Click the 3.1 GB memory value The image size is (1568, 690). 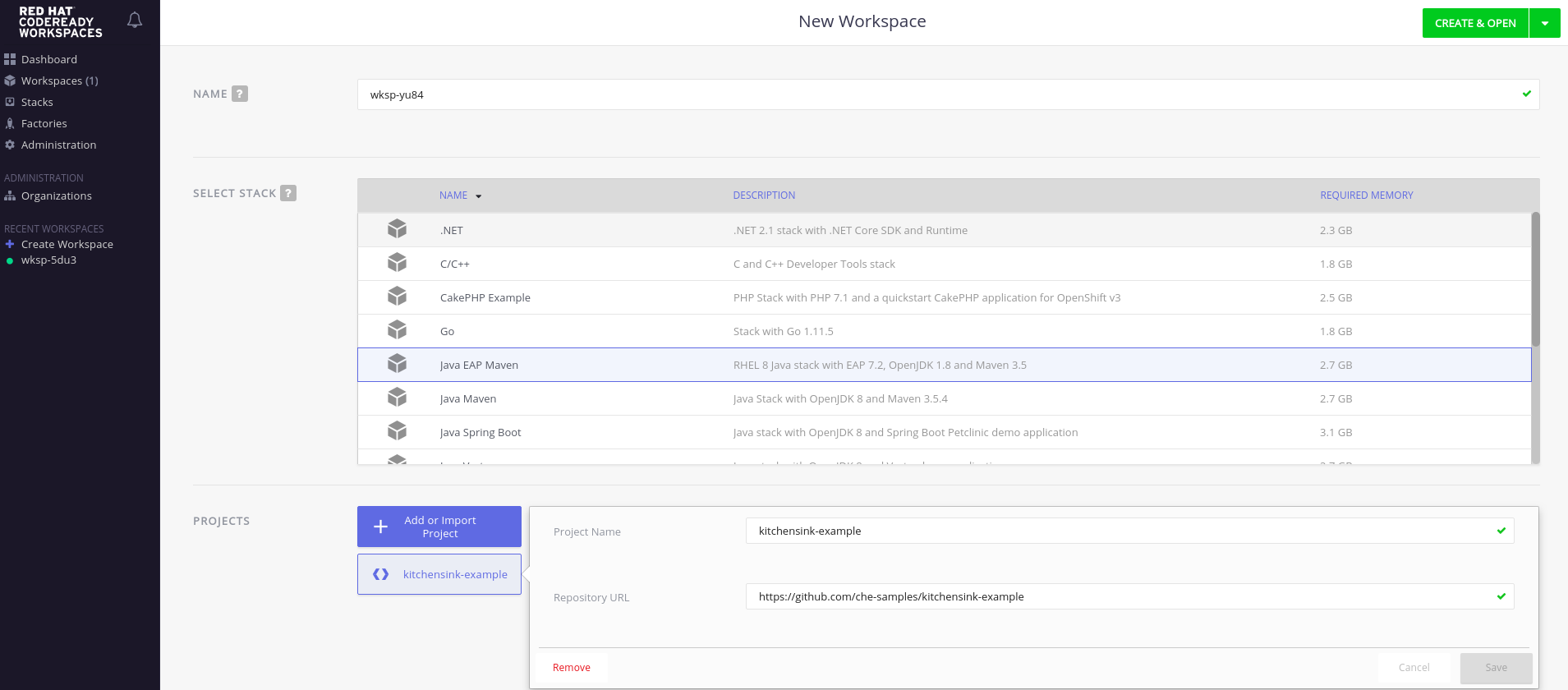[1336, 432]
